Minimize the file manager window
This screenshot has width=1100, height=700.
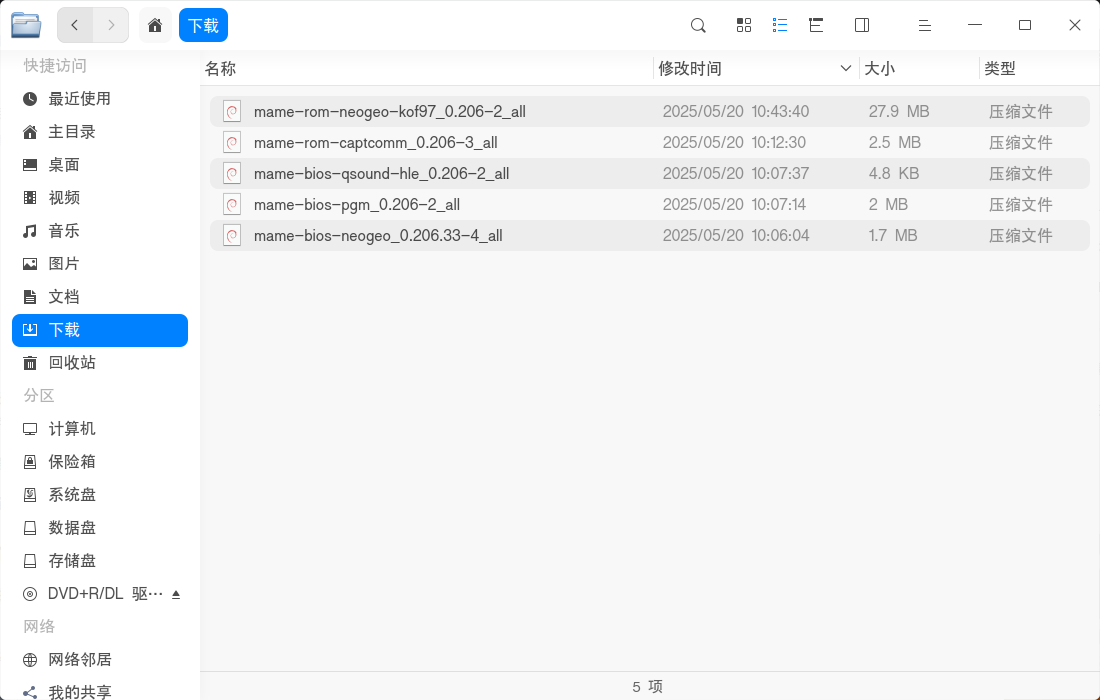(x=974, y=25)
